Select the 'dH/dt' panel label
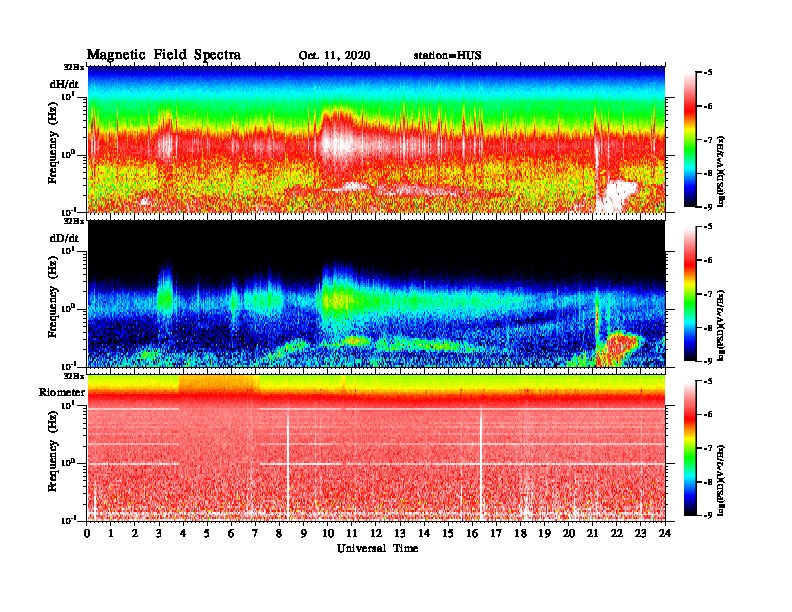792x612 pixels. 64,84
